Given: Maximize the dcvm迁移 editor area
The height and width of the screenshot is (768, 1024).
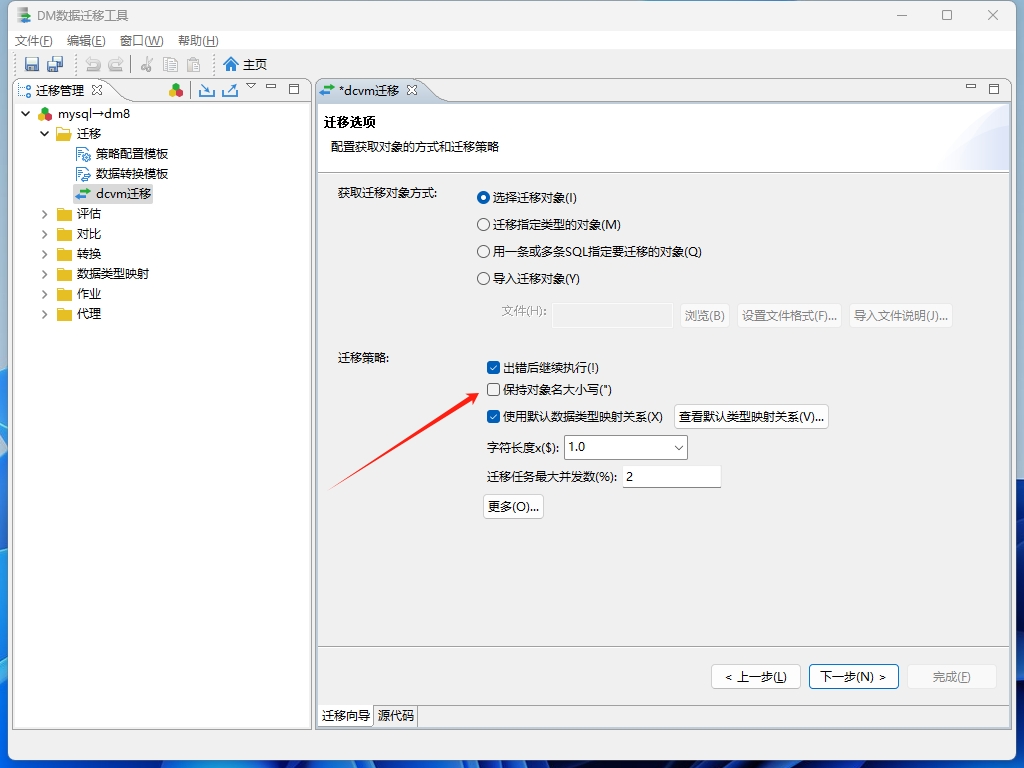Looking at the screenshot, I should pos(994,89).
